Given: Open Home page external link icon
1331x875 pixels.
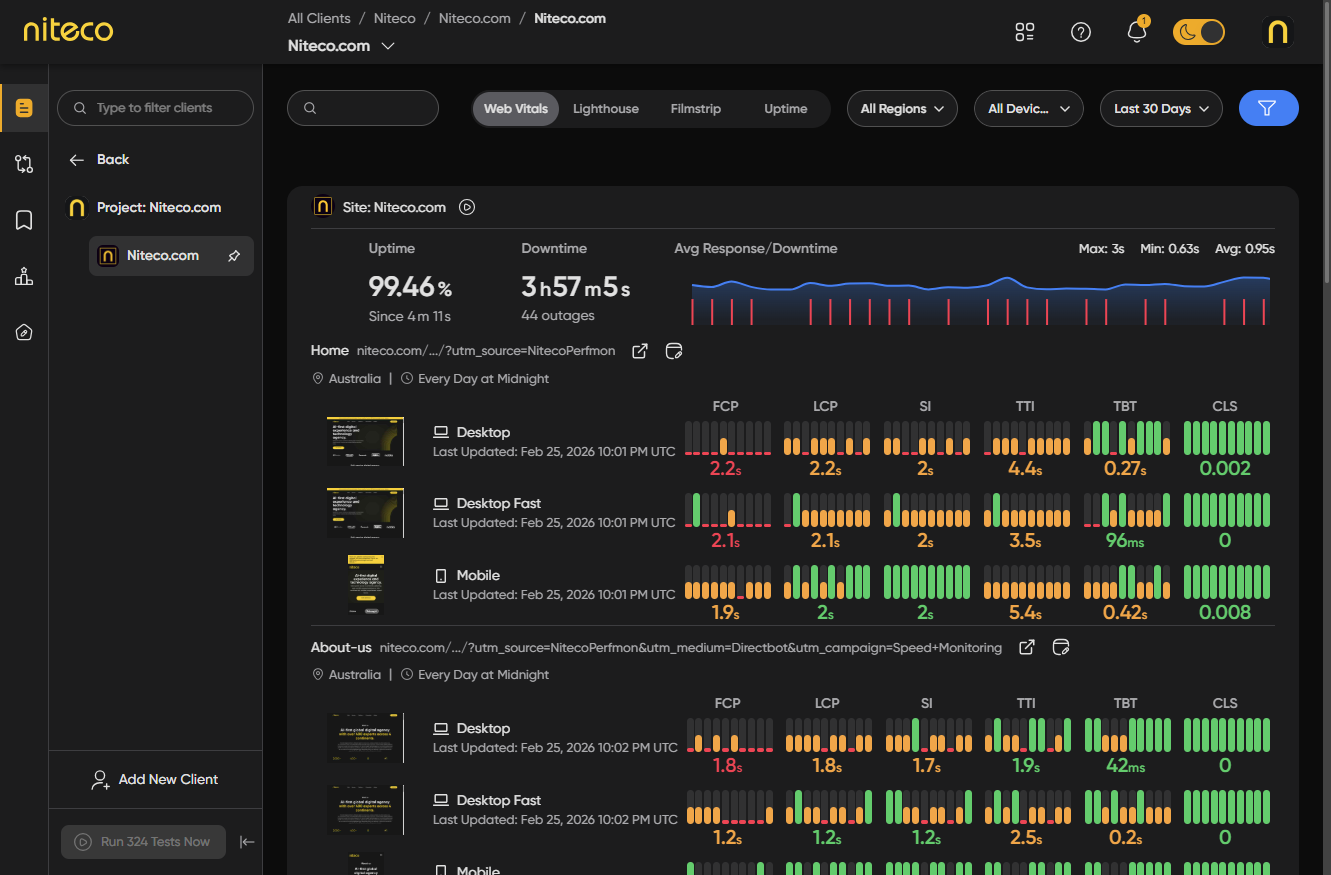Looking at the screenshot, I should (640, 351).
